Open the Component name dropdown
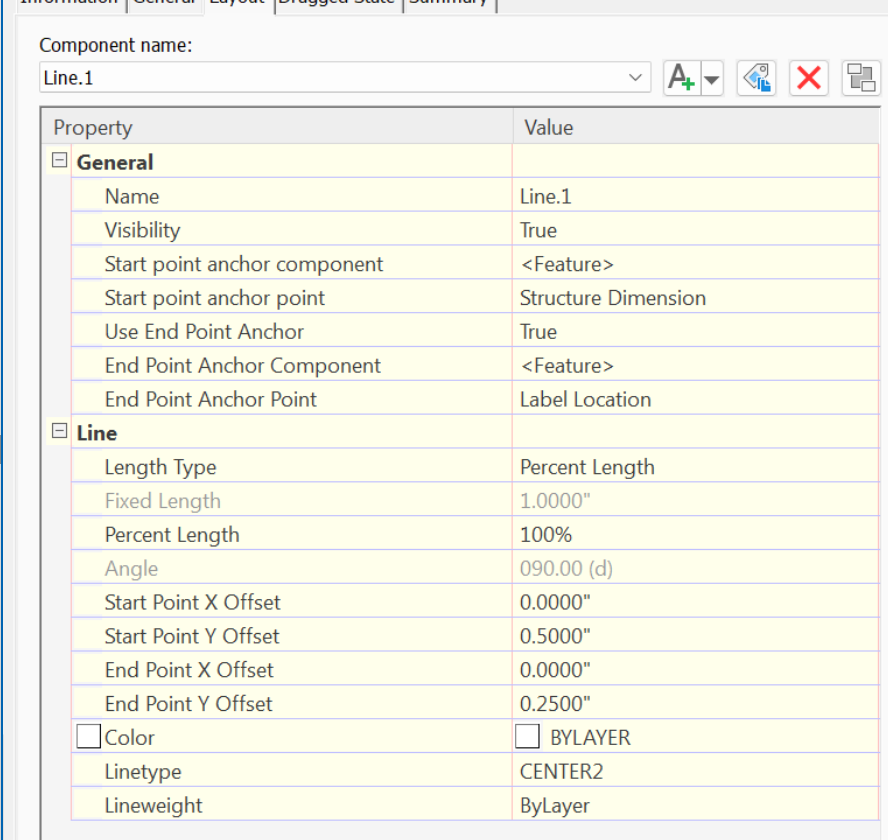Viewport: 888px width, 840px height. pos(634,77)
